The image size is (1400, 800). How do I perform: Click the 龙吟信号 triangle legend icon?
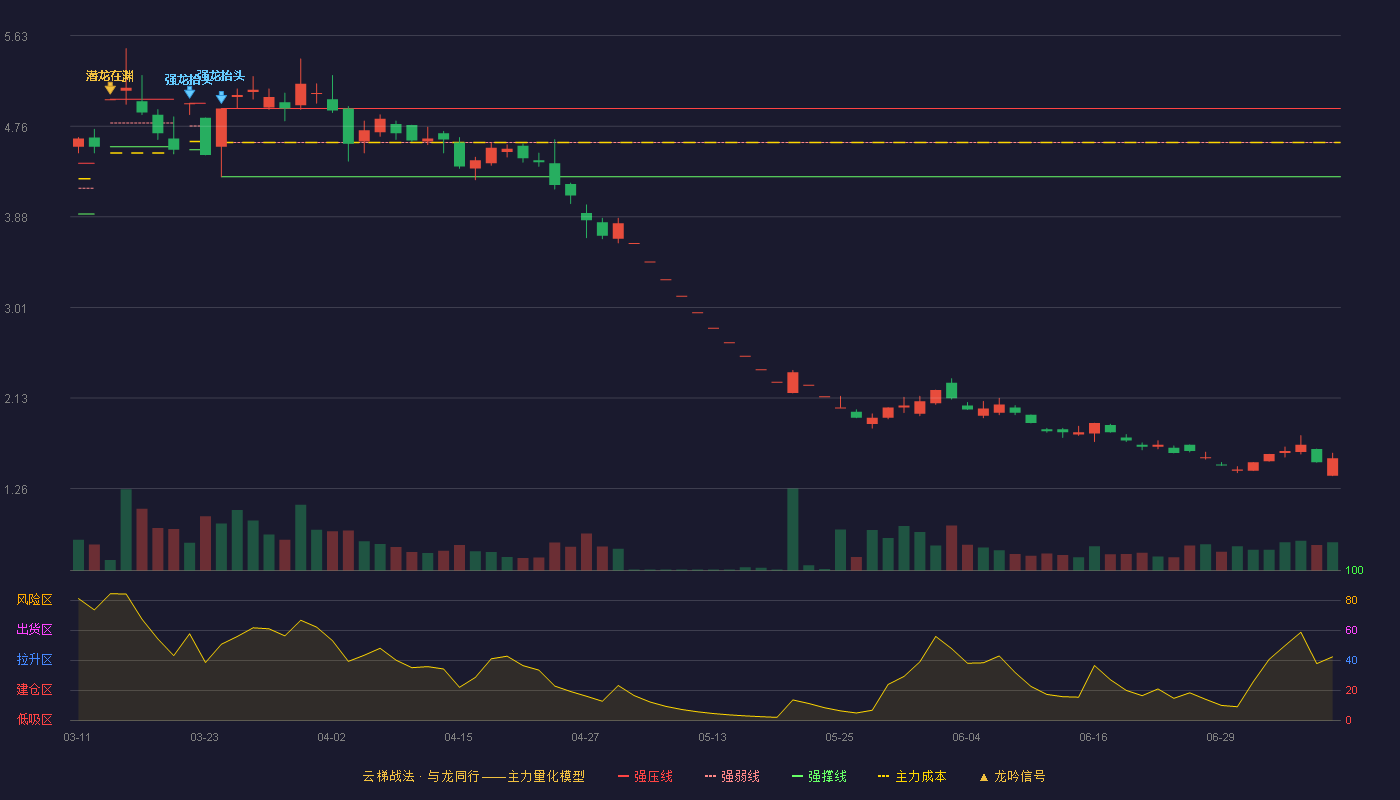tap(983, 777)
